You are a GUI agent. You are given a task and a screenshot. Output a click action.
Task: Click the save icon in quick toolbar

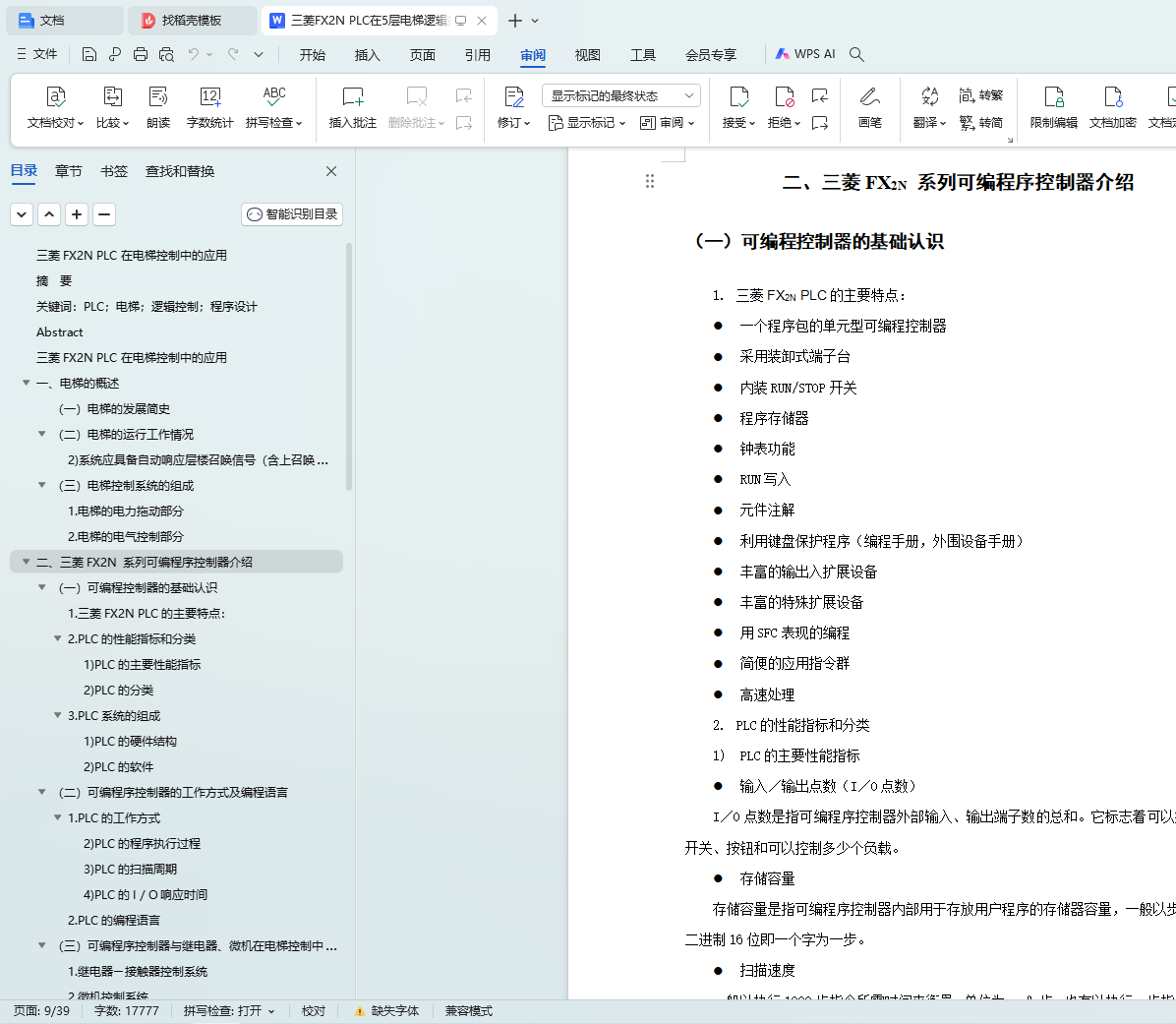[x=89, y=54]
